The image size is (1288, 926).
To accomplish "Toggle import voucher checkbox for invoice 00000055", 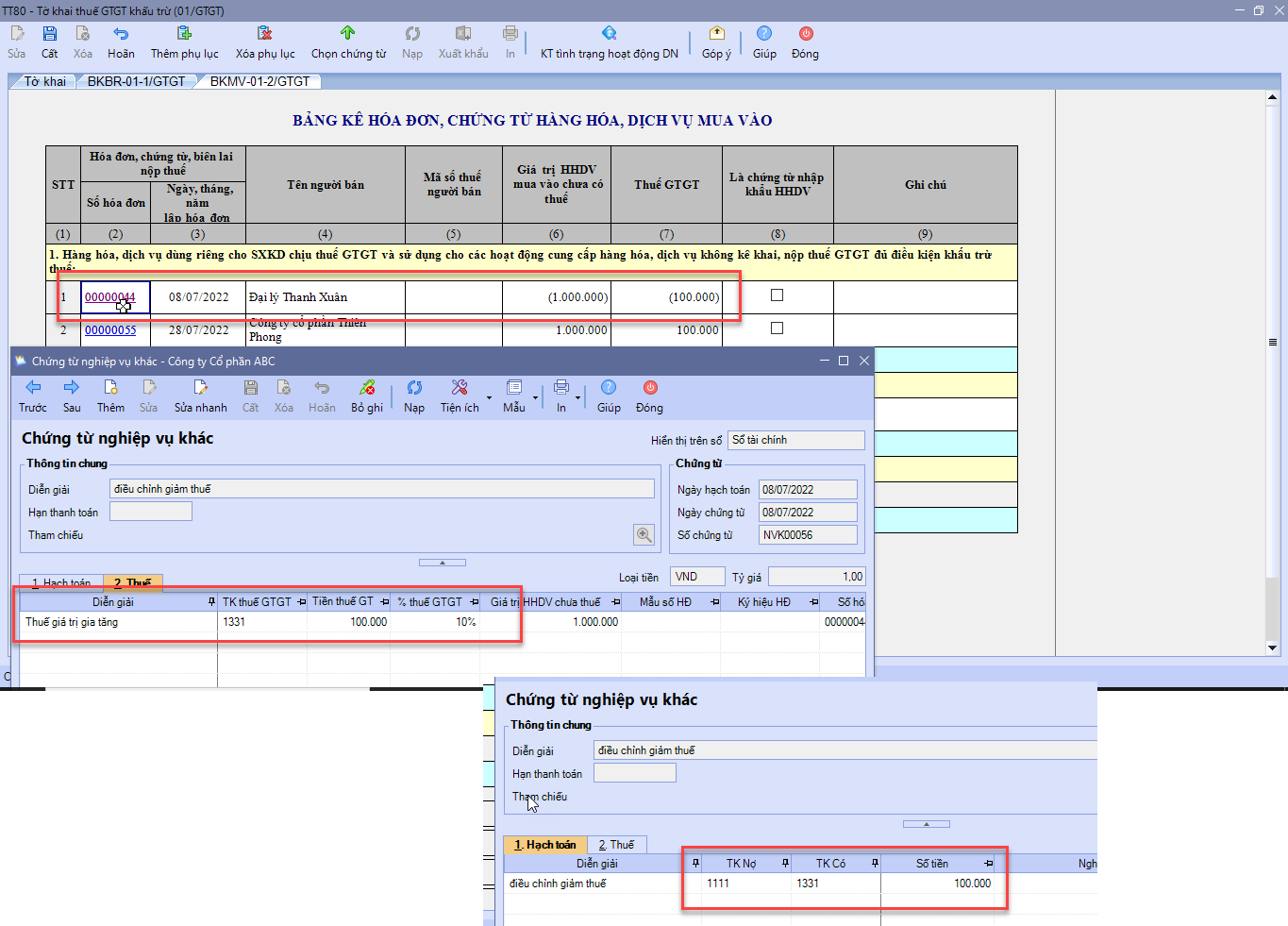I will point(777,328).
